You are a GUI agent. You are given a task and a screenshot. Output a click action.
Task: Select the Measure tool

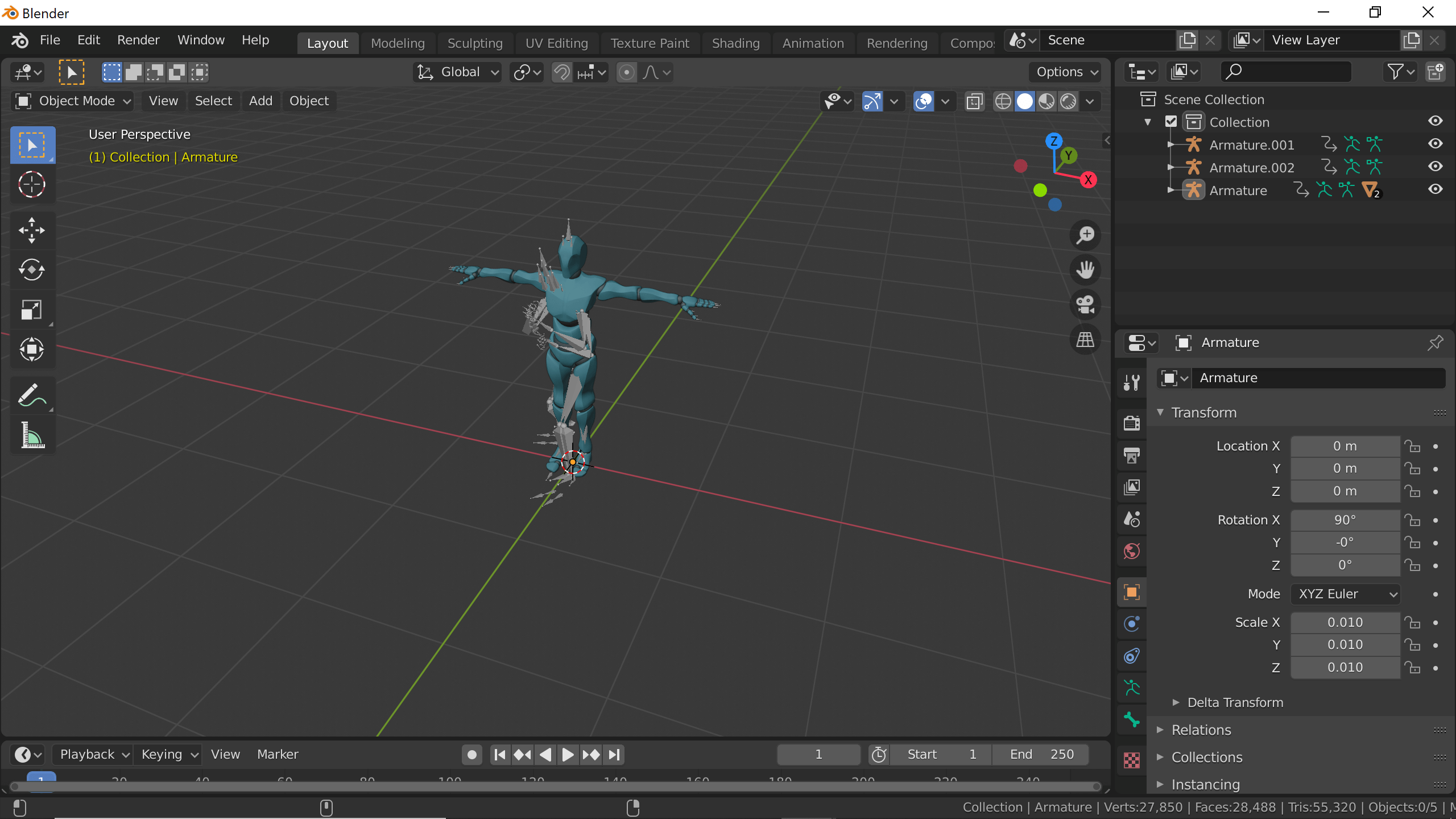pyautogui.click(x=32, y=435)
